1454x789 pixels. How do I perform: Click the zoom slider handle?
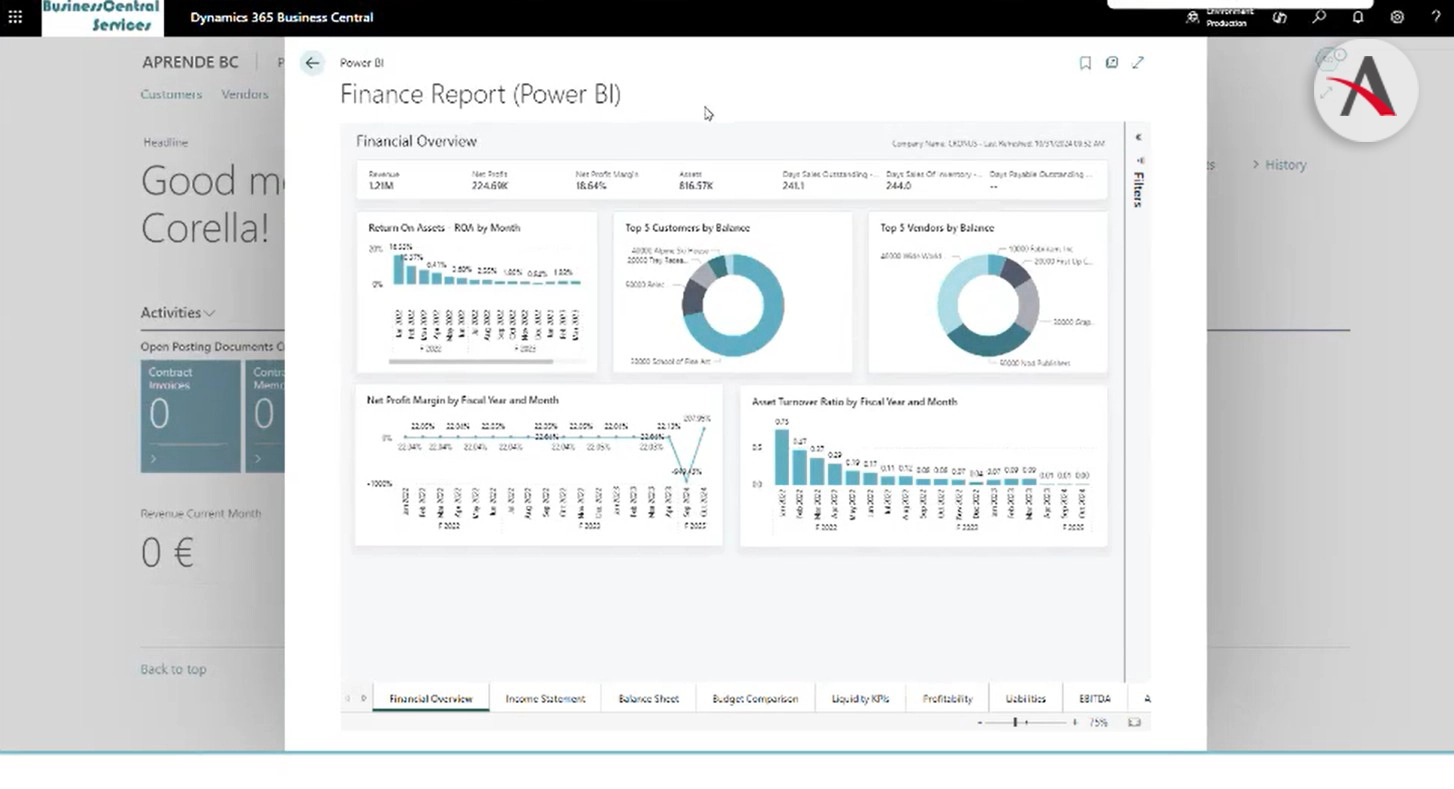[1015, 722]
